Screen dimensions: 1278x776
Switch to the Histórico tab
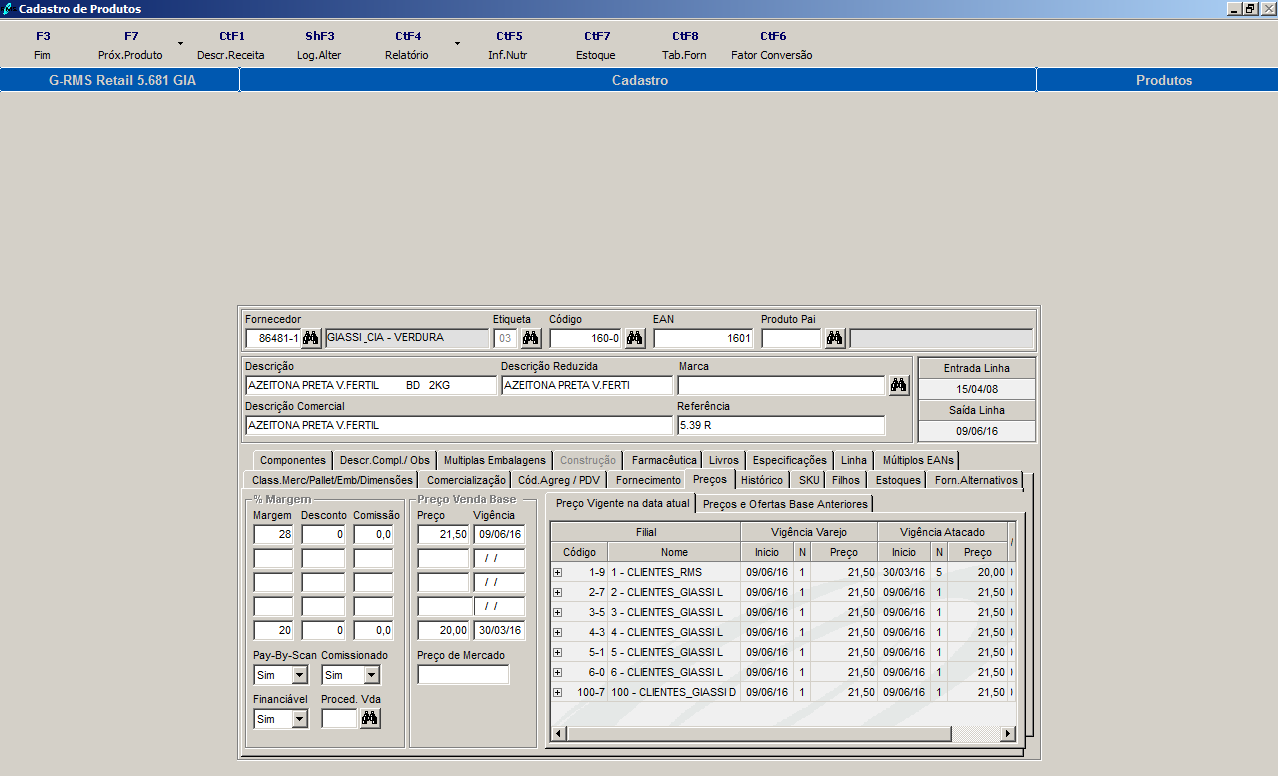click(762, 480)
